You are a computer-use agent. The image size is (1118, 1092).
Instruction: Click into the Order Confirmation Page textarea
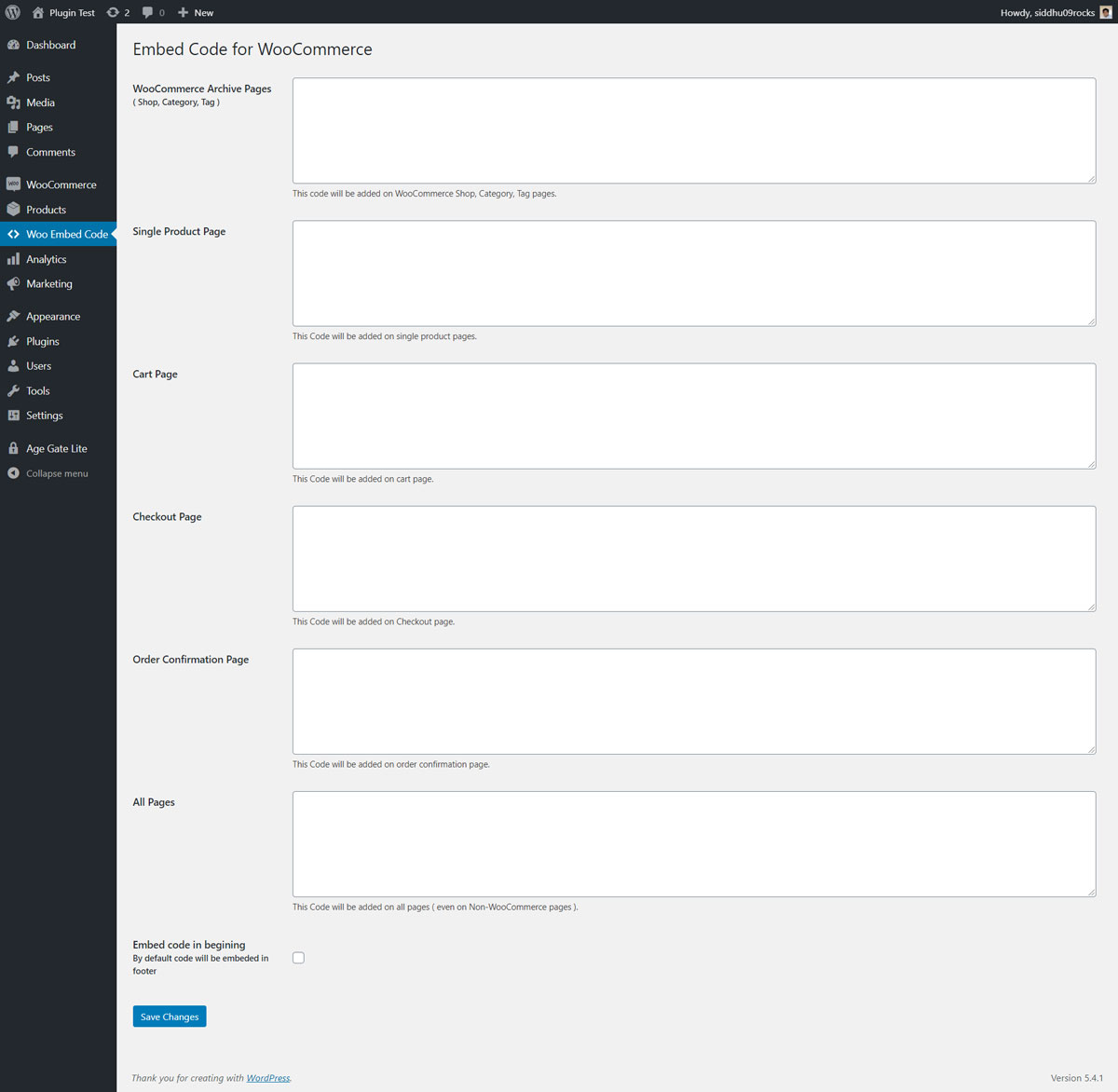(694, 701)
